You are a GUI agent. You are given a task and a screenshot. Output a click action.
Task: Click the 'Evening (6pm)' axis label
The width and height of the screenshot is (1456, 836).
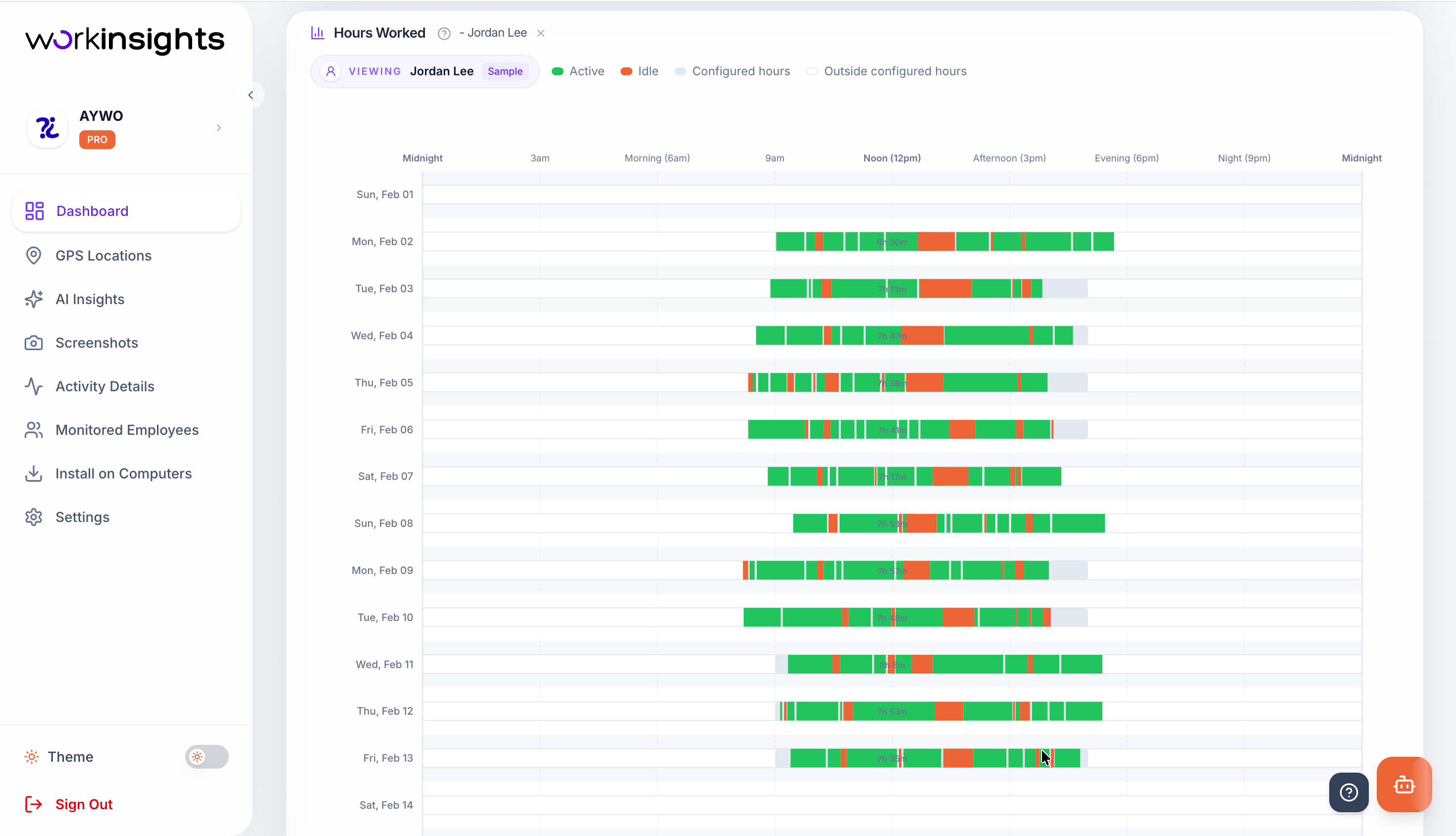coord(1127,158)
